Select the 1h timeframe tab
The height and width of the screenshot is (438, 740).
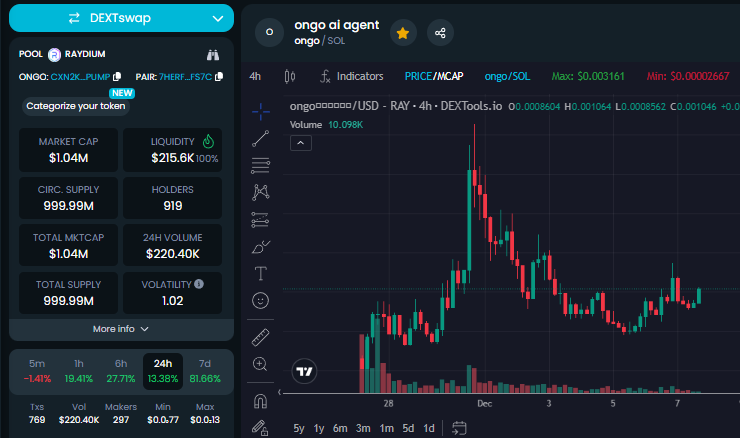tap(79, 371)
